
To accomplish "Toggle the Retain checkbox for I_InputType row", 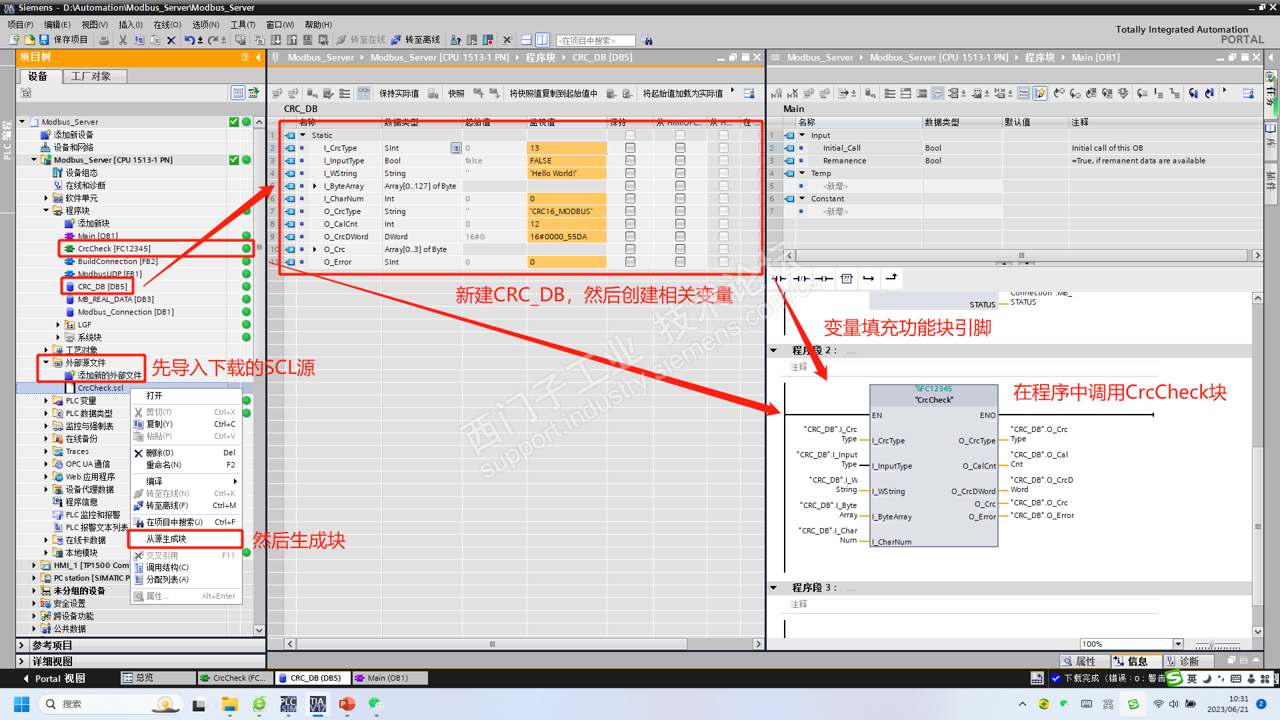I will pos(630,160).
